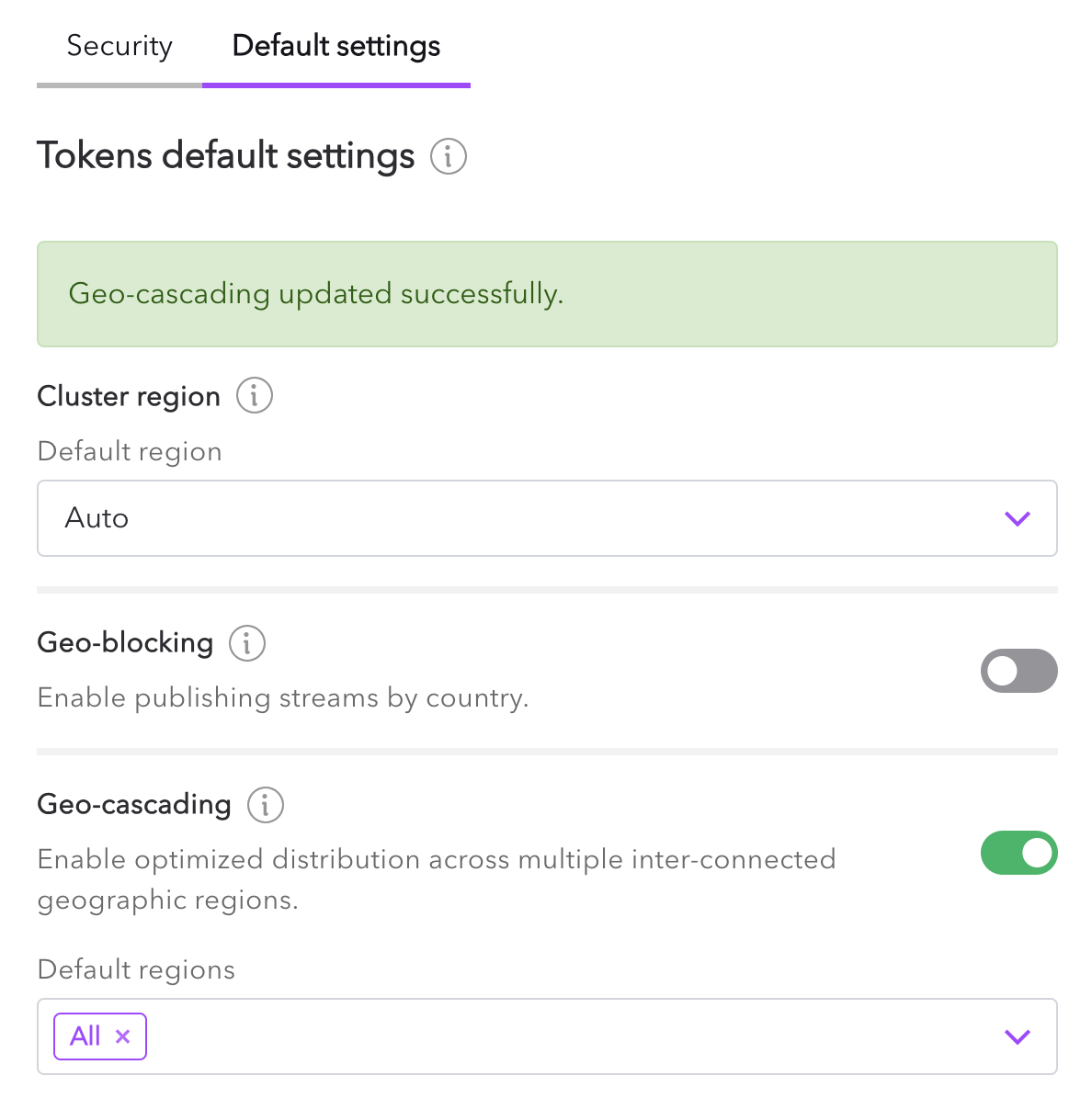
Task: Click the Geo-cascading info icon
Action: point(266,805)
